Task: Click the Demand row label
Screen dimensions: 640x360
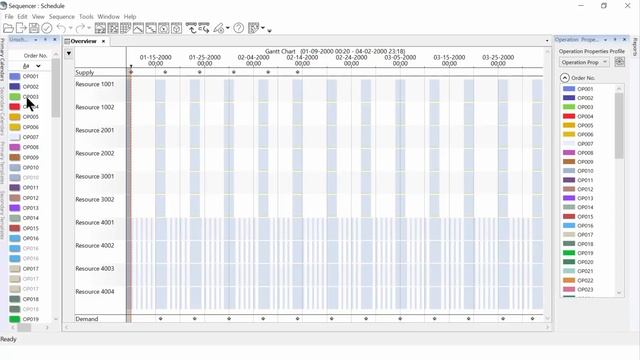Action: pos(87,319)
